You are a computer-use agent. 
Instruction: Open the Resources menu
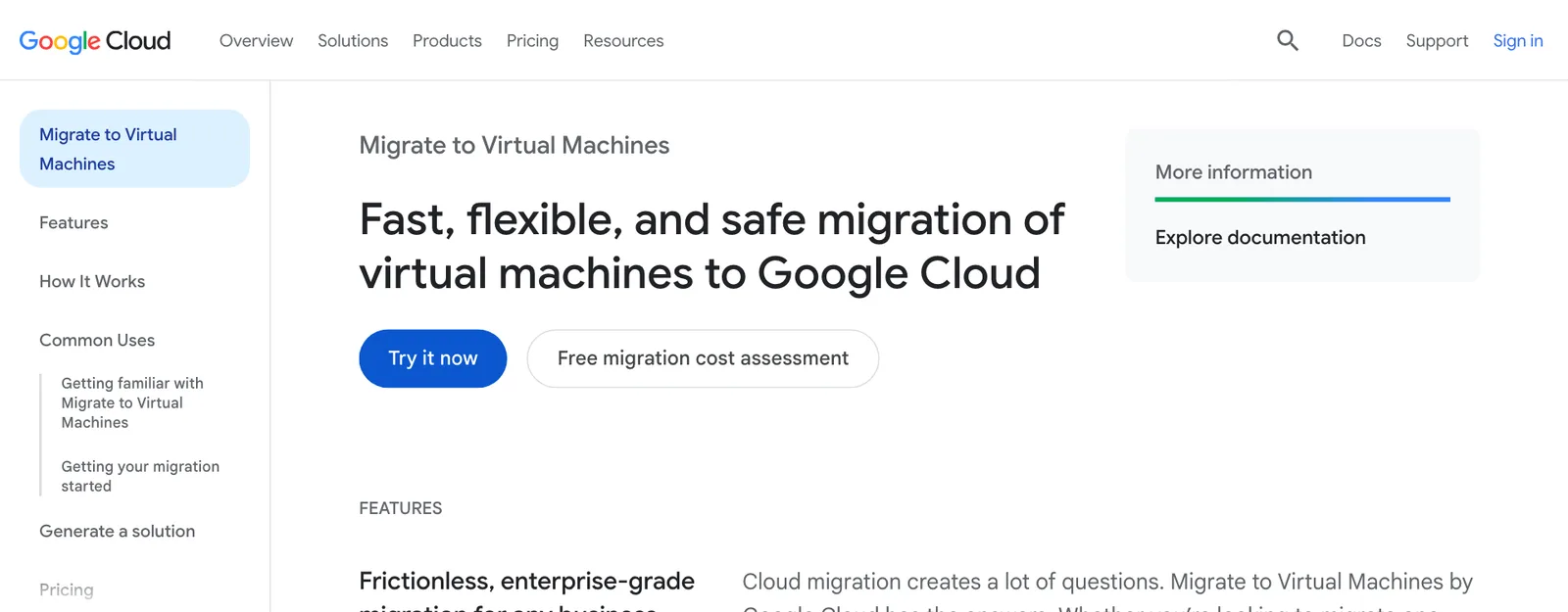[x=623, y=40]
